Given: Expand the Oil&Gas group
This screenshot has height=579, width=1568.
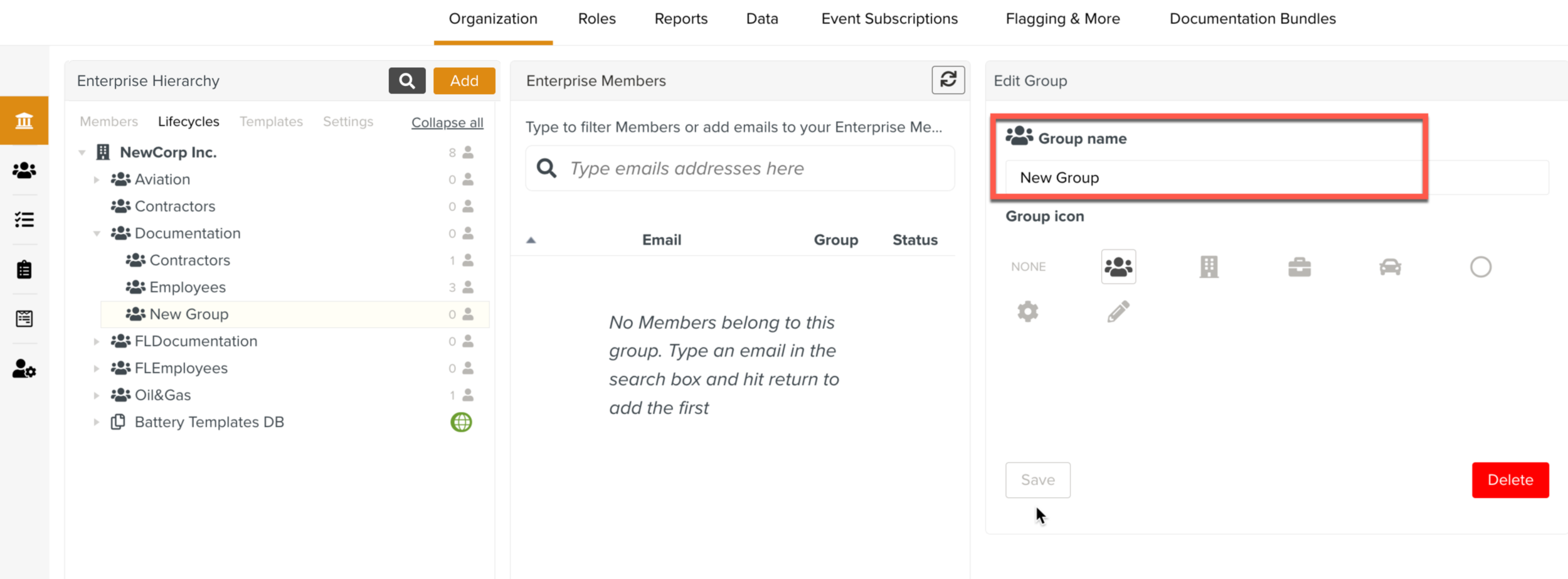Looking at the screenshot, I should pyautogui.click(x=97, y=395).
